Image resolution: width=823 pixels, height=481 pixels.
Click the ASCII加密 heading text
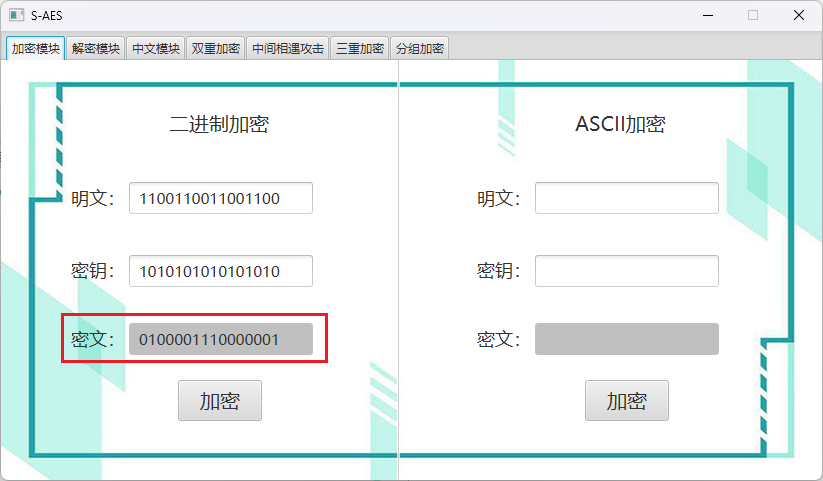620,124
